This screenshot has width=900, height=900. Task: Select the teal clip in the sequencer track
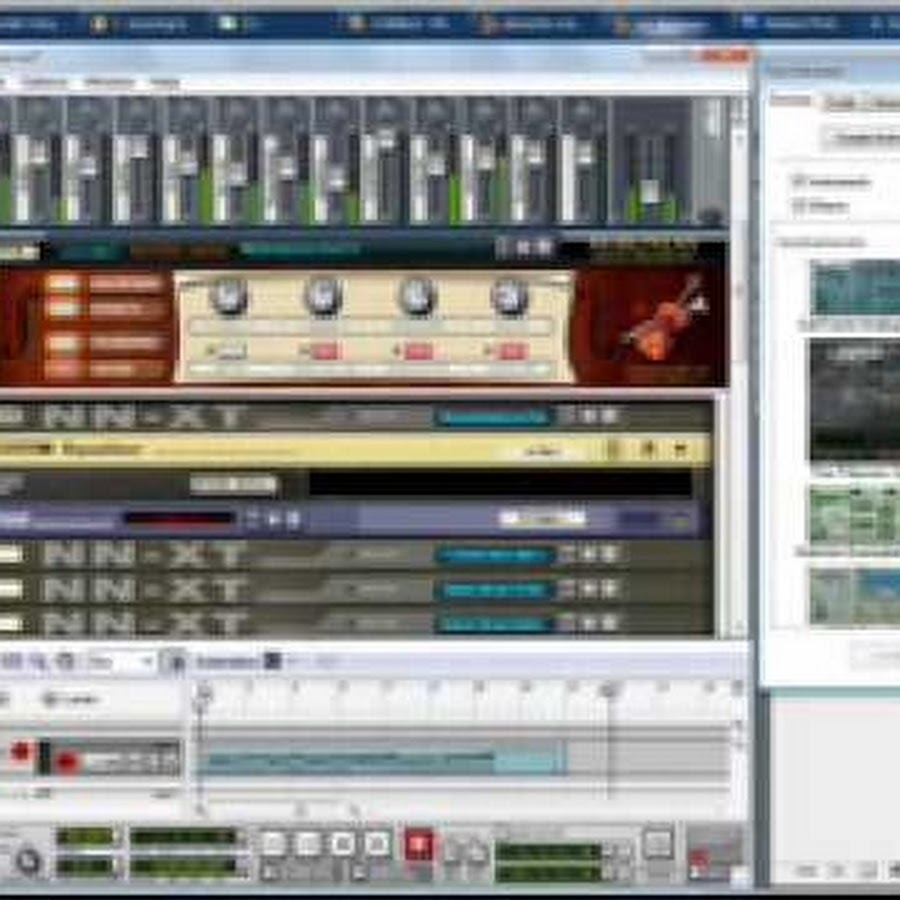click(x=380, y=762)
